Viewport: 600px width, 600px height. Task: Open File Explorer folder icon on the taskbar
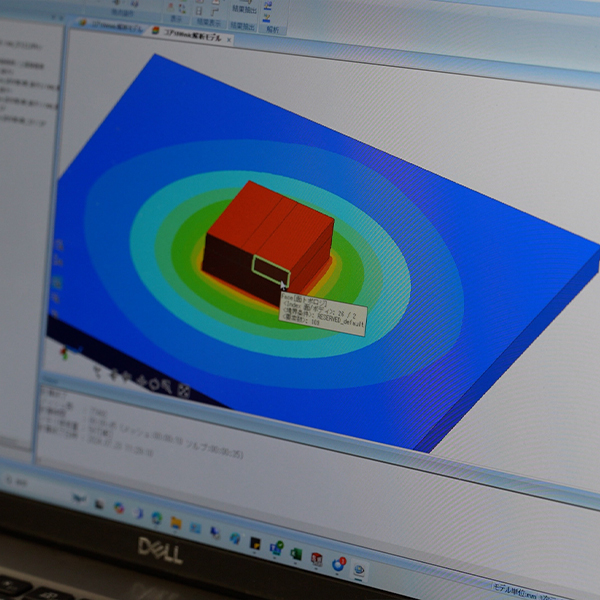176,522
